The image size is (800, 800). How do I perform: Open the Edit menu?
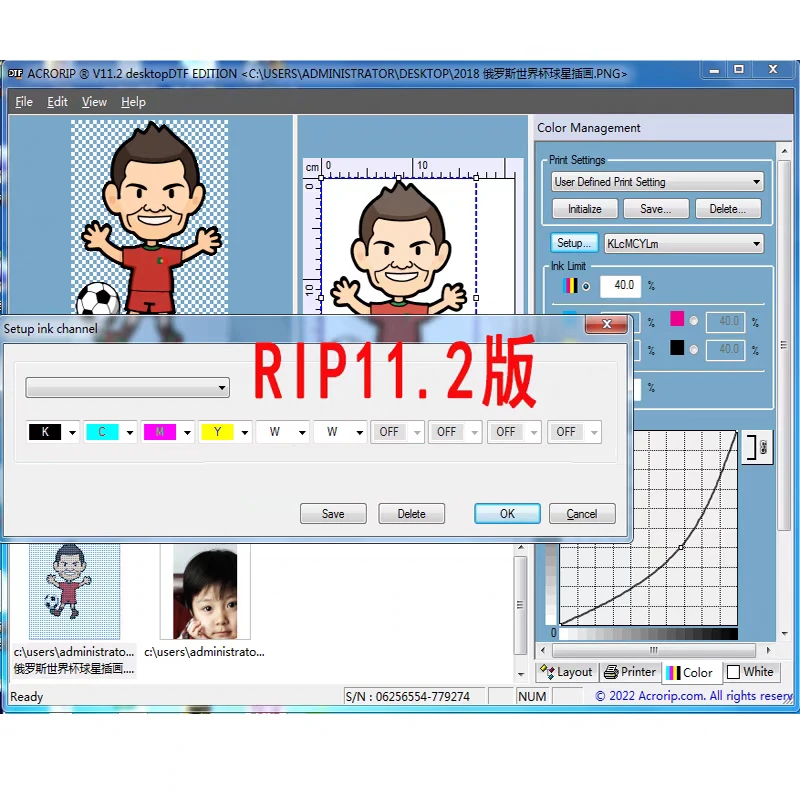[x=58, y=102]
